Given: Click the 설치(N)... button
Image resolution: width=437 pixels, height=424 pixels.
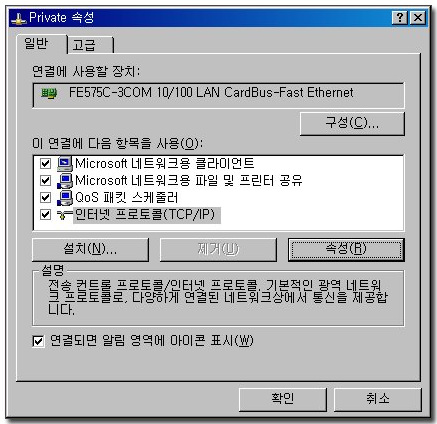Looking at the screenshot, I should tap(90, 249).
